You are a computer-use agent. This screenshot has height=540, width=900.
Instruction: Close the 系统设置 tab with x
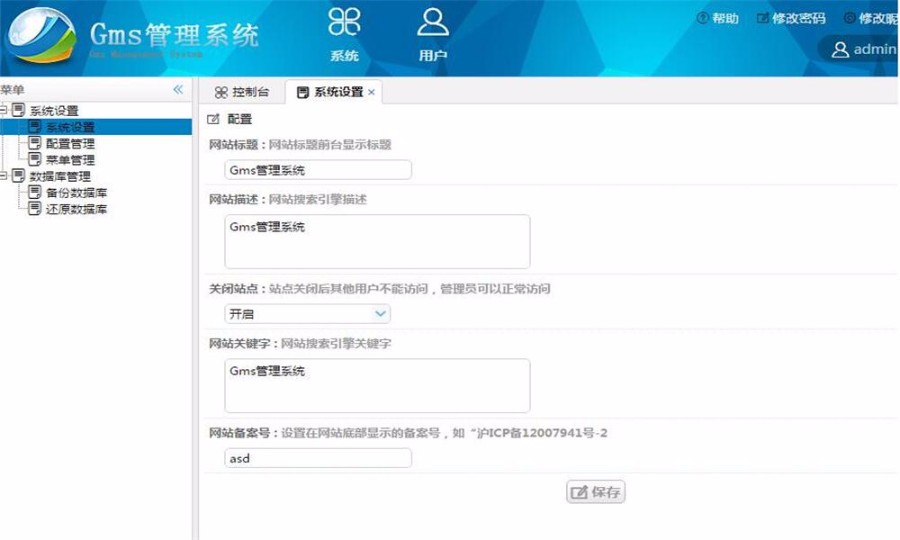[371, 92]
